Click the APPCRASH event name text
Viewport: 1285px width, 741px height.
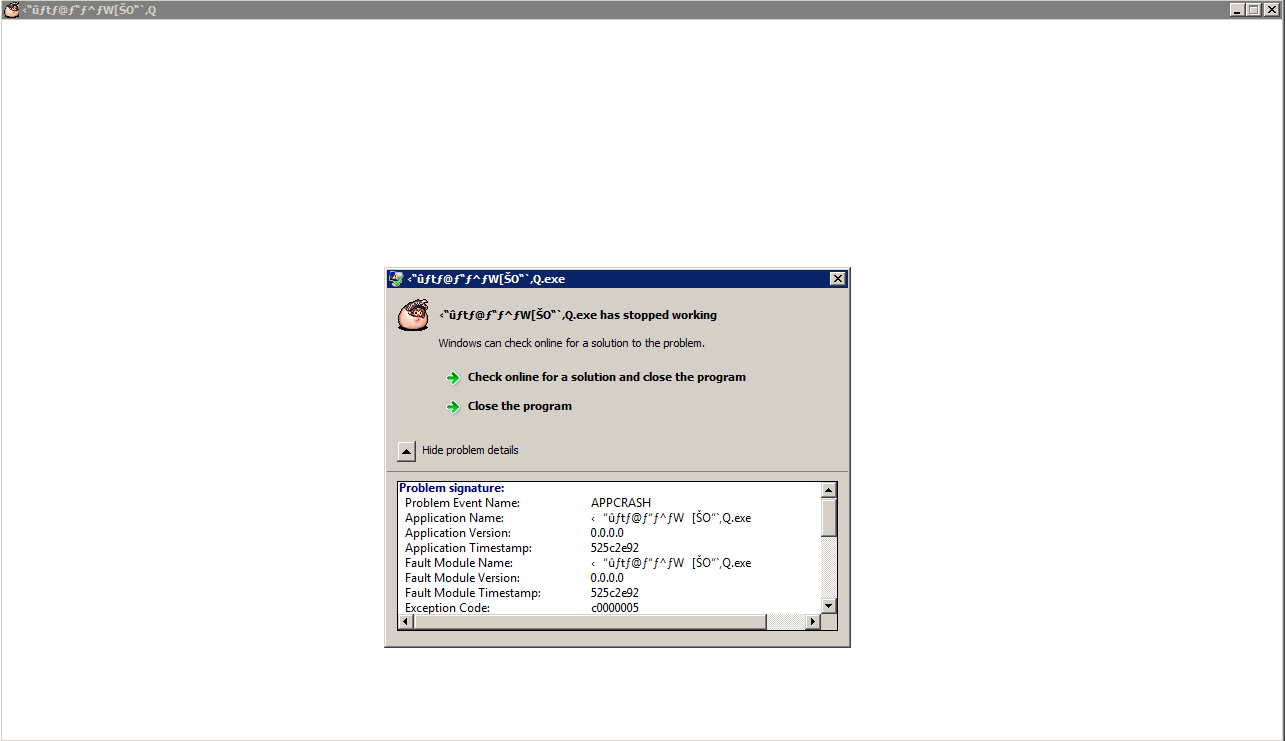[620, 503]
